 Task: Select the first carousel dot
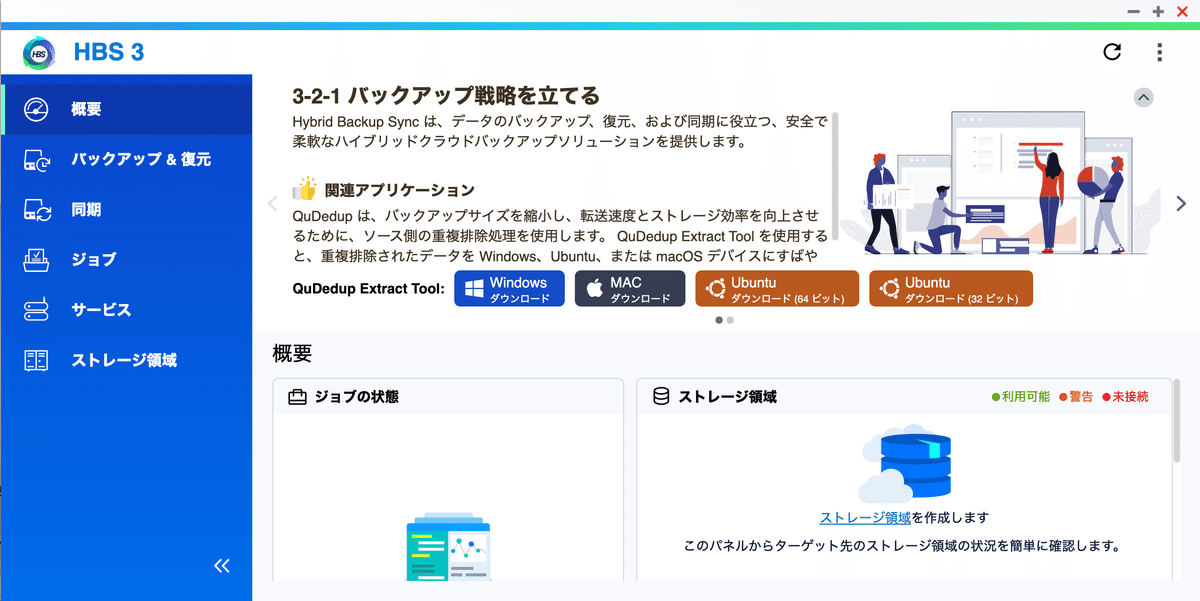(719, 320)
